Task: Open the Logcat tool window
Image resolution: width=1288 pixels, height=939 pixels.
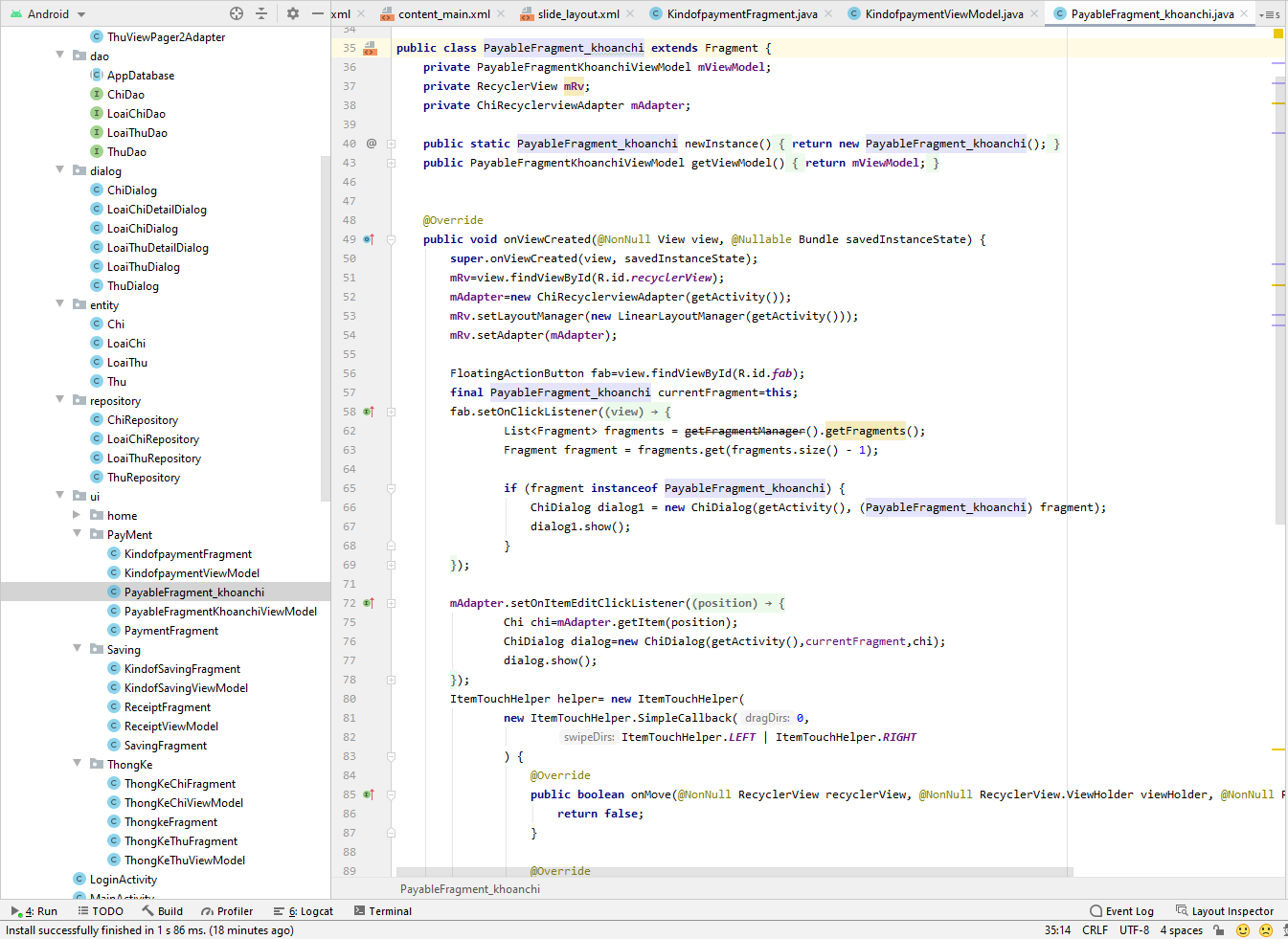Action: pyautogui.click(x=304, y=911)
